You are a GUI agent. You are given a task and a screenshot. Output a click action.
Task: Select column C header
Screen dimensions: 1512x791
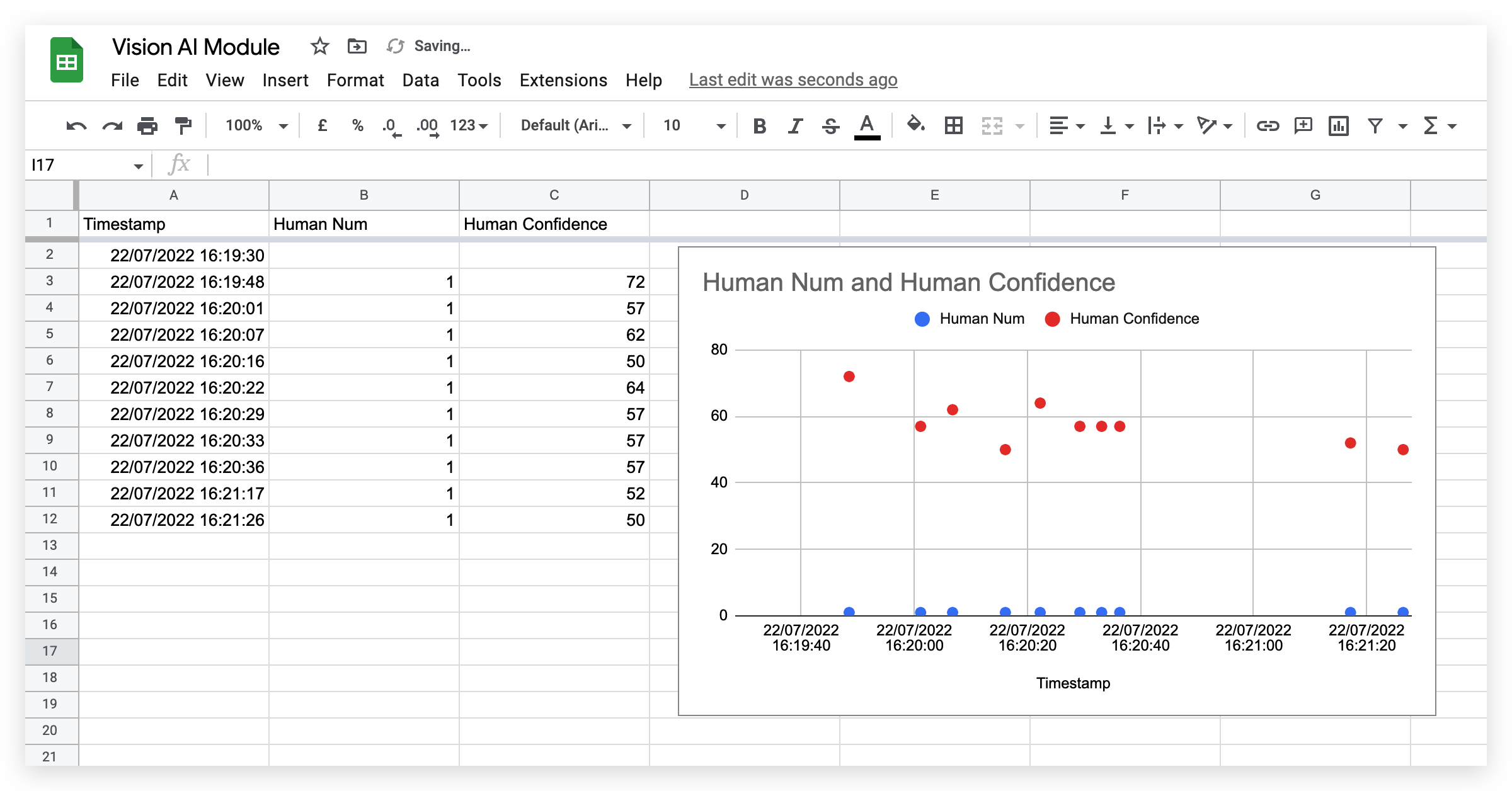554,195
